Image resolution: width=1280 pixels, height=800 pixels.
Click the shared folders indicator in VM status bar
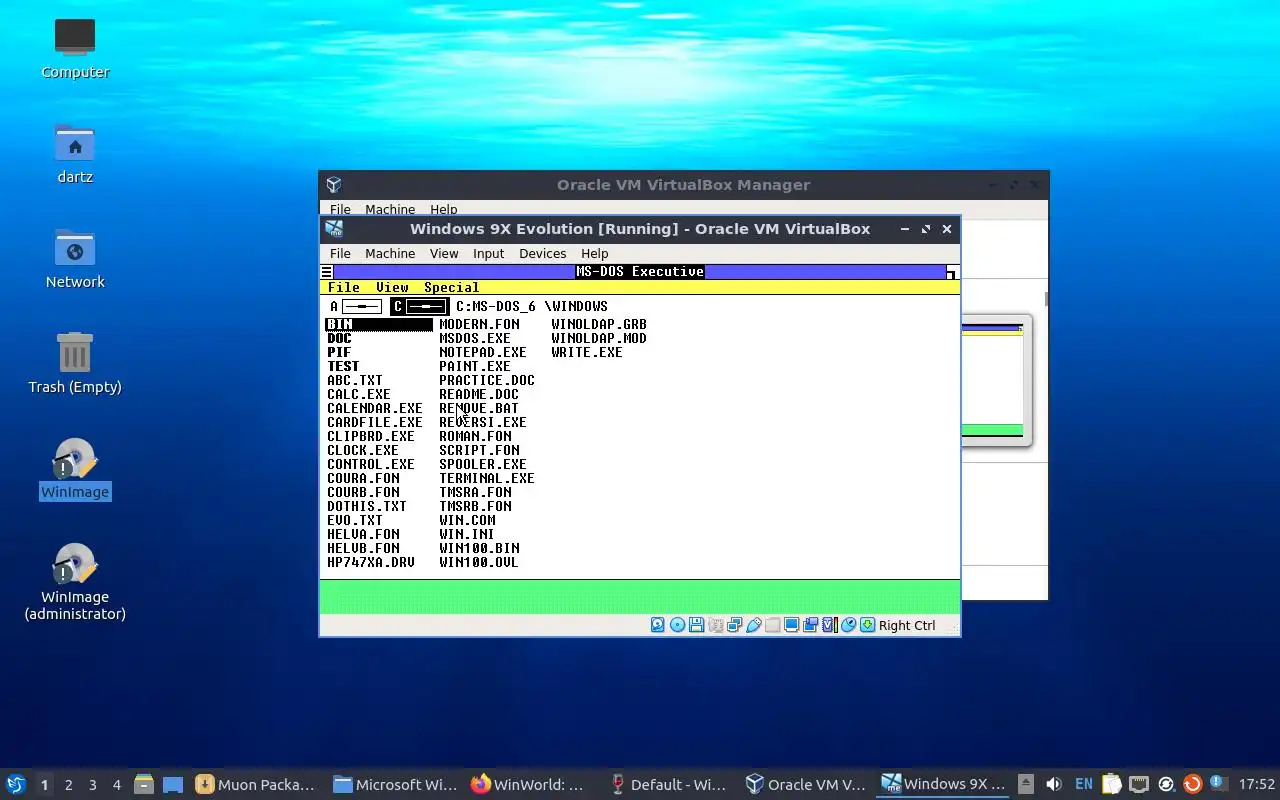point(772,625)
